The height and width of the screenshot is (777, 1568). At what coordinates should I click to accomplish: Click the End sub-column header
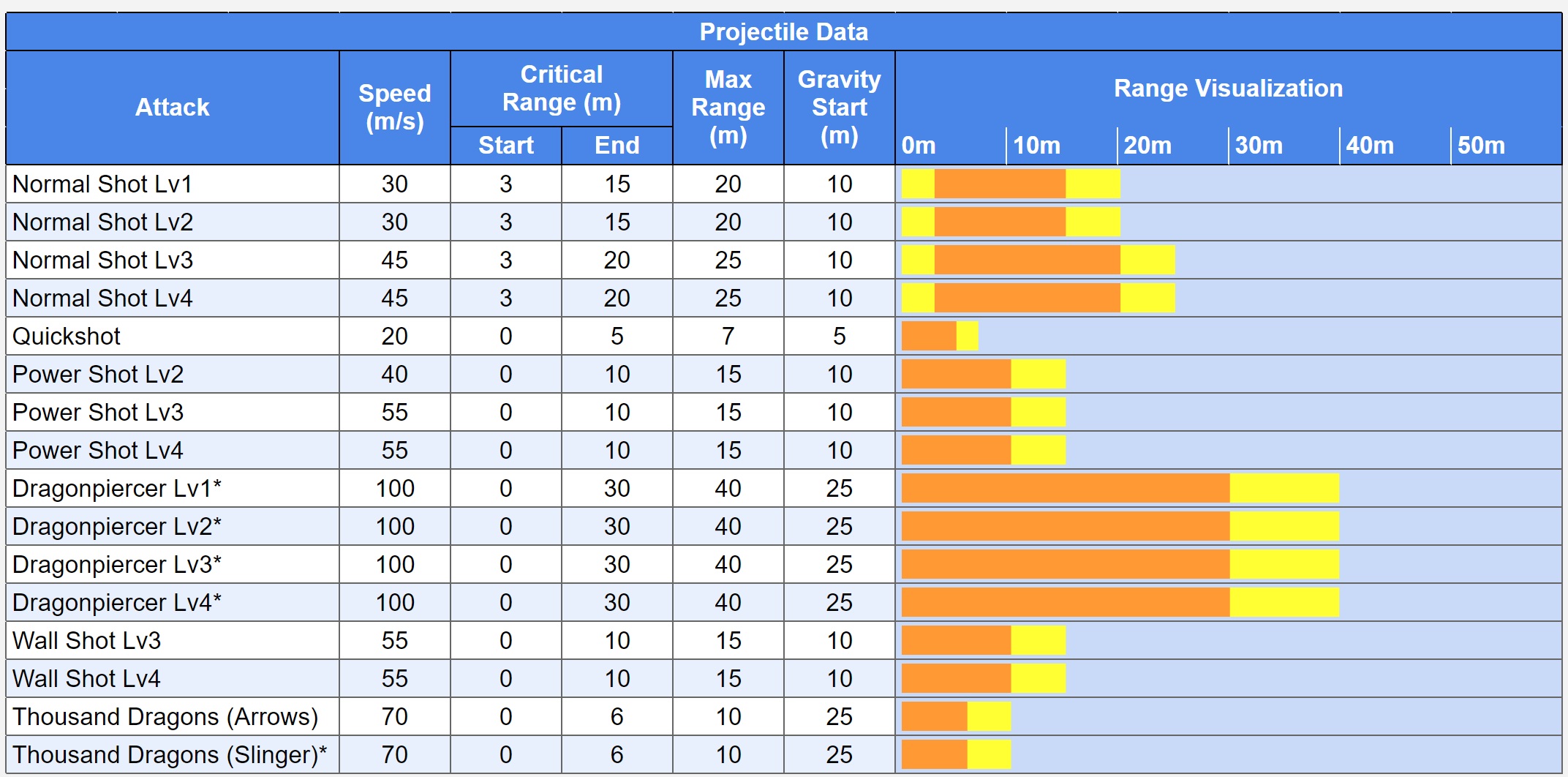617,146
